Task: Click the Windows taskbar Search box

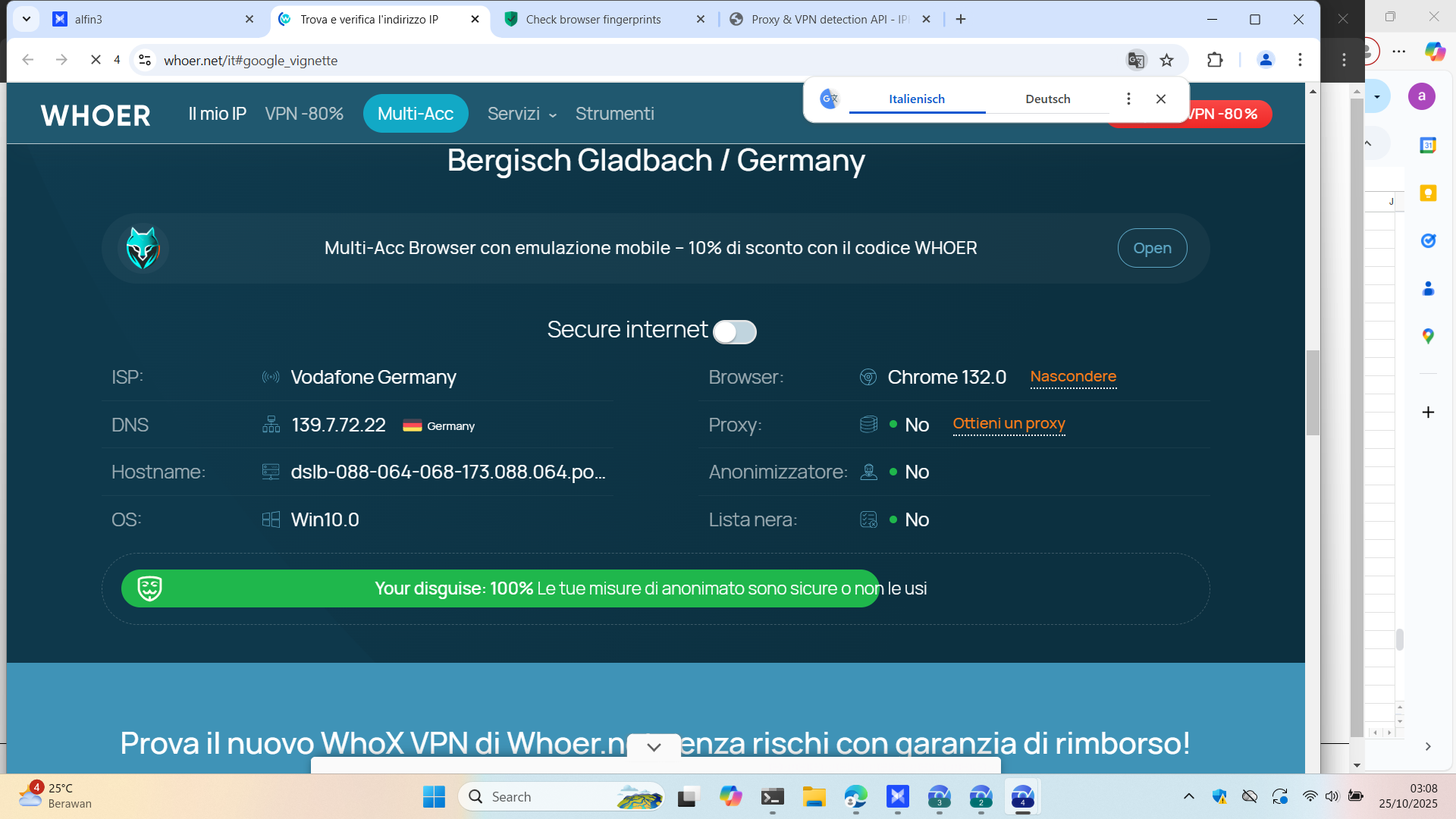Action: pyautogui.click(x=562, y=796)
